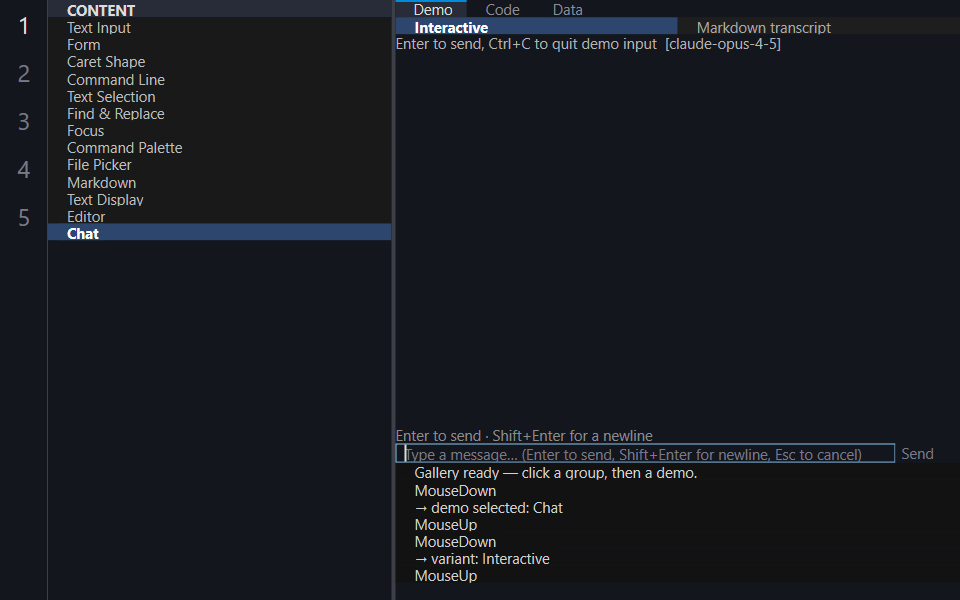Select the Form demo in the list
Viewport: 960px width, 600px height.
(219, 45)
